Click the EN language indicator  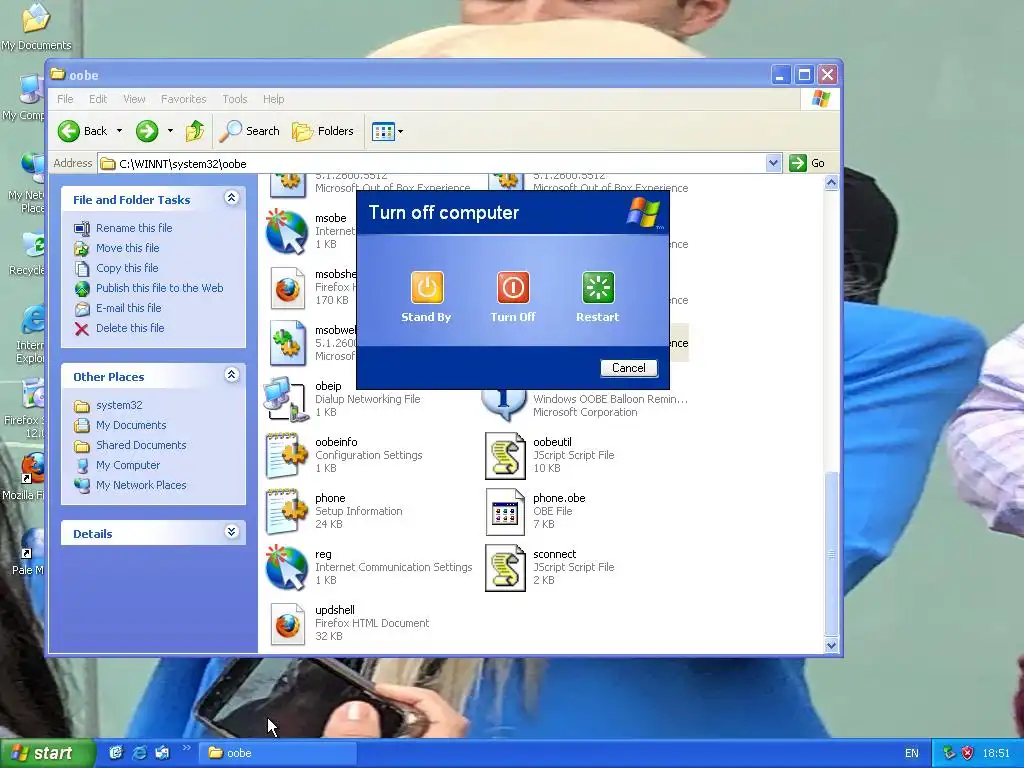point(912,753)
